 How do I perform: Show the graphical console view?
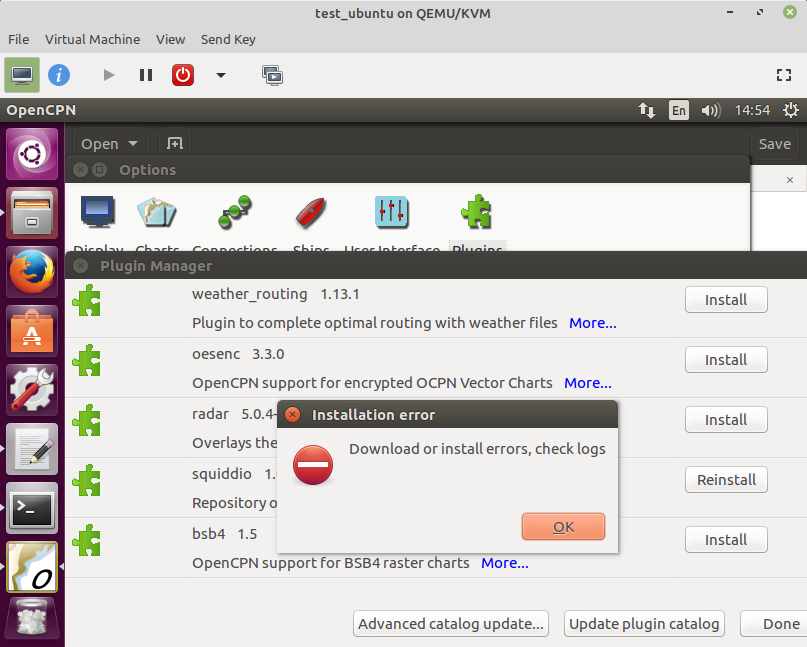[22, 75]
